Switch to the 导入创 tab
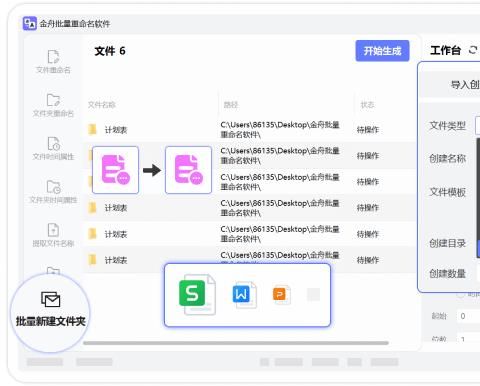The height and width of the screenshot is (386, 480). click(x=465, y=85)
